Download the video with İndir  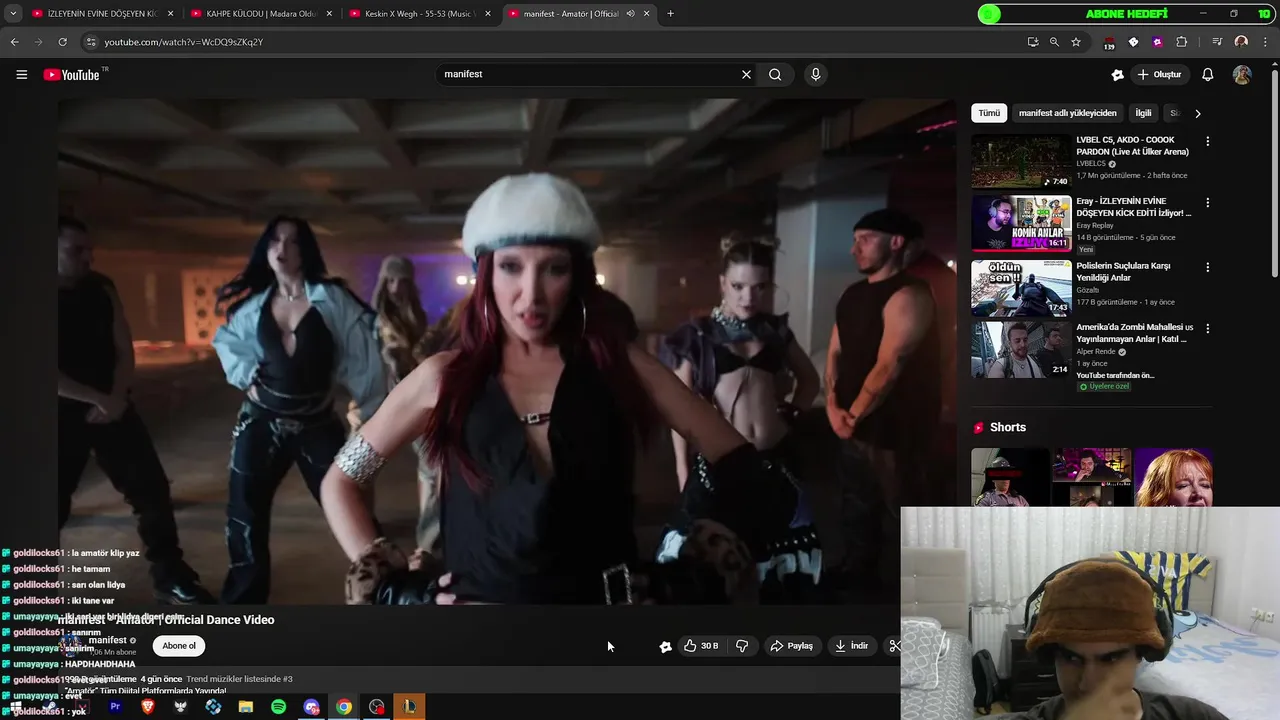point(852,646)
